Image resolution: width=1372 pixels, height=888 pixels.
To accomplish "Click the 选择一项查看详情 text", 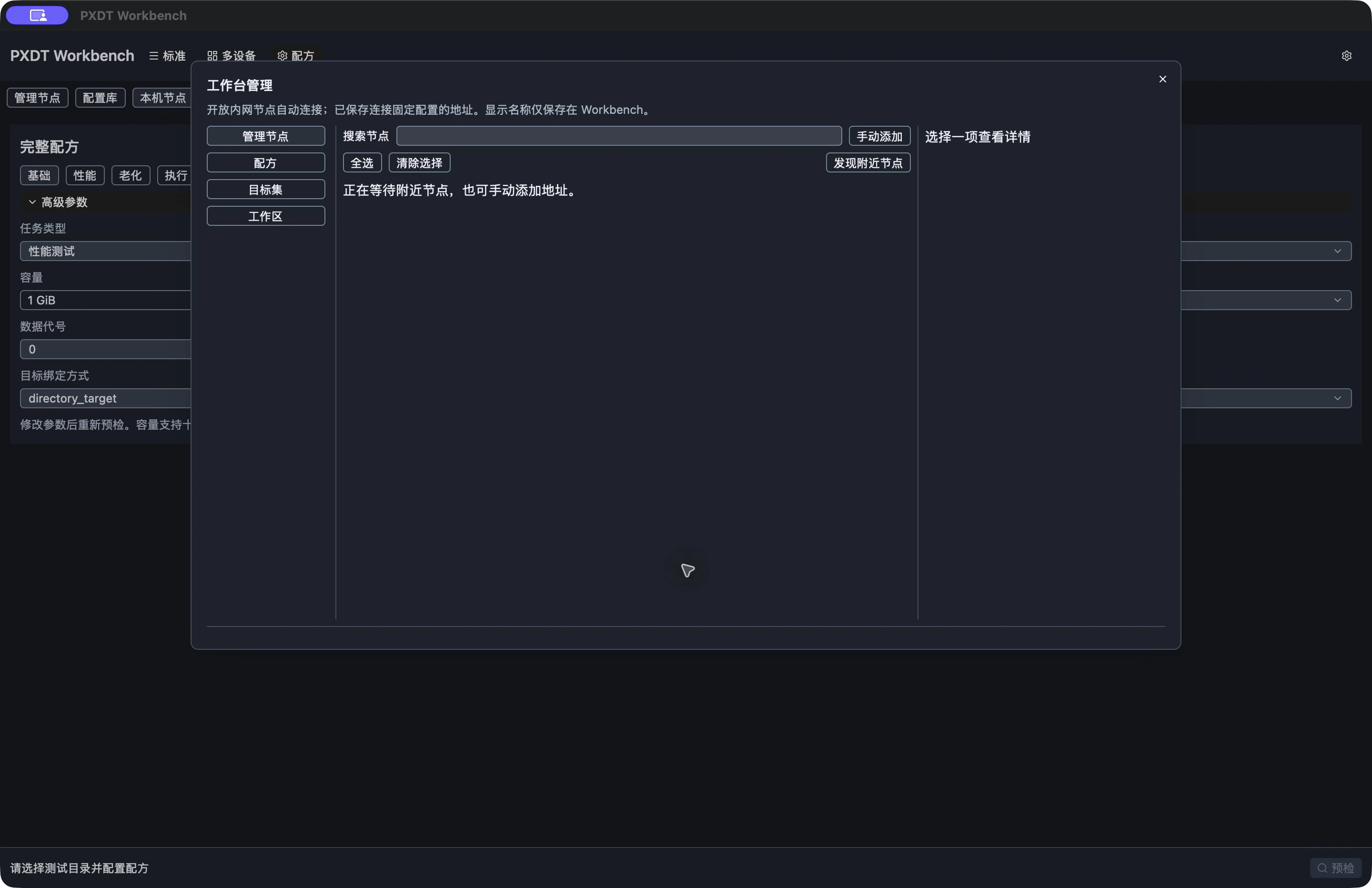I will point(978,137).
